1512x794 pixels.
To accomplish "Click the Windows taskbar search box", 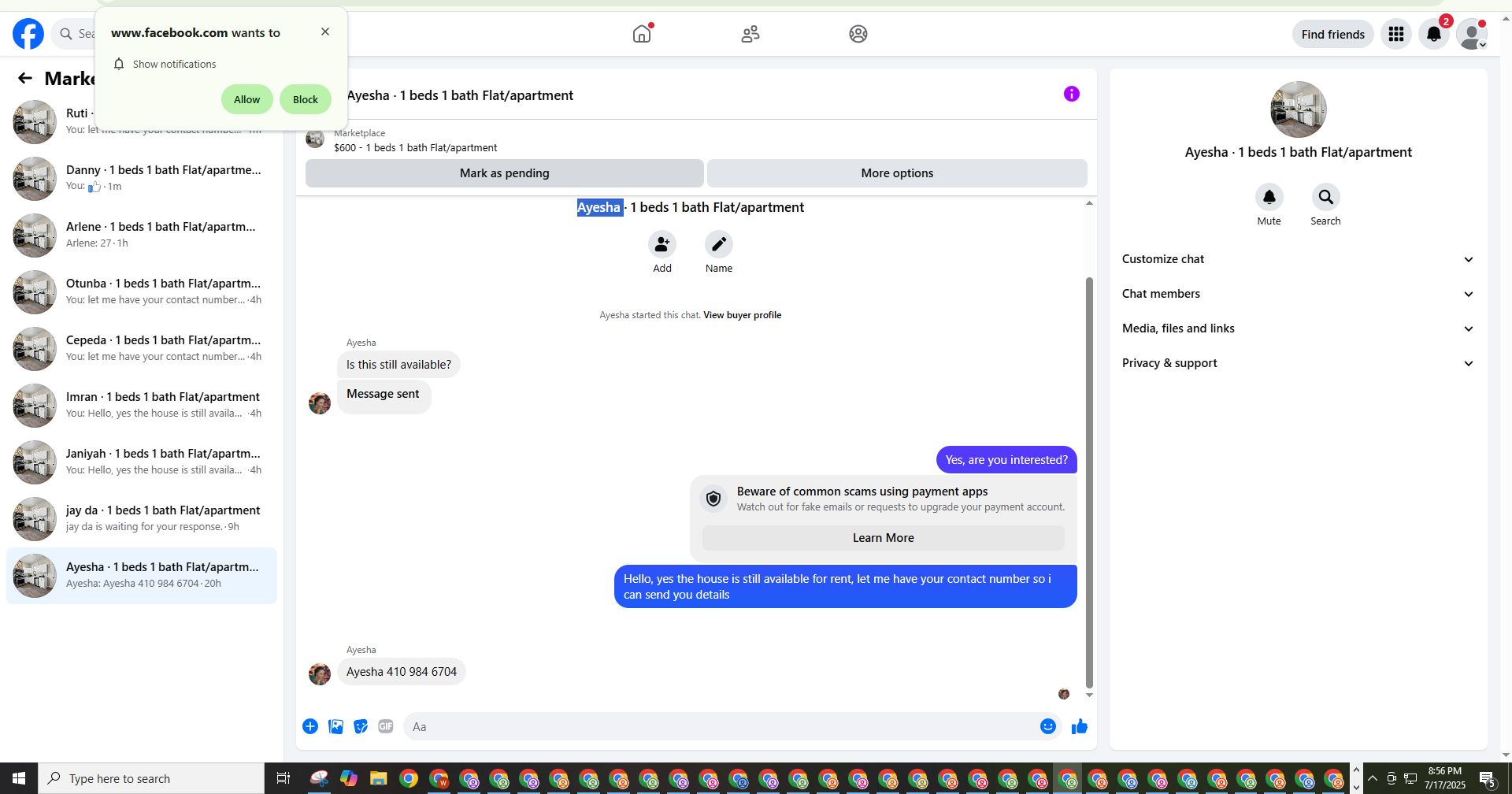I will [x=151, y=778].
